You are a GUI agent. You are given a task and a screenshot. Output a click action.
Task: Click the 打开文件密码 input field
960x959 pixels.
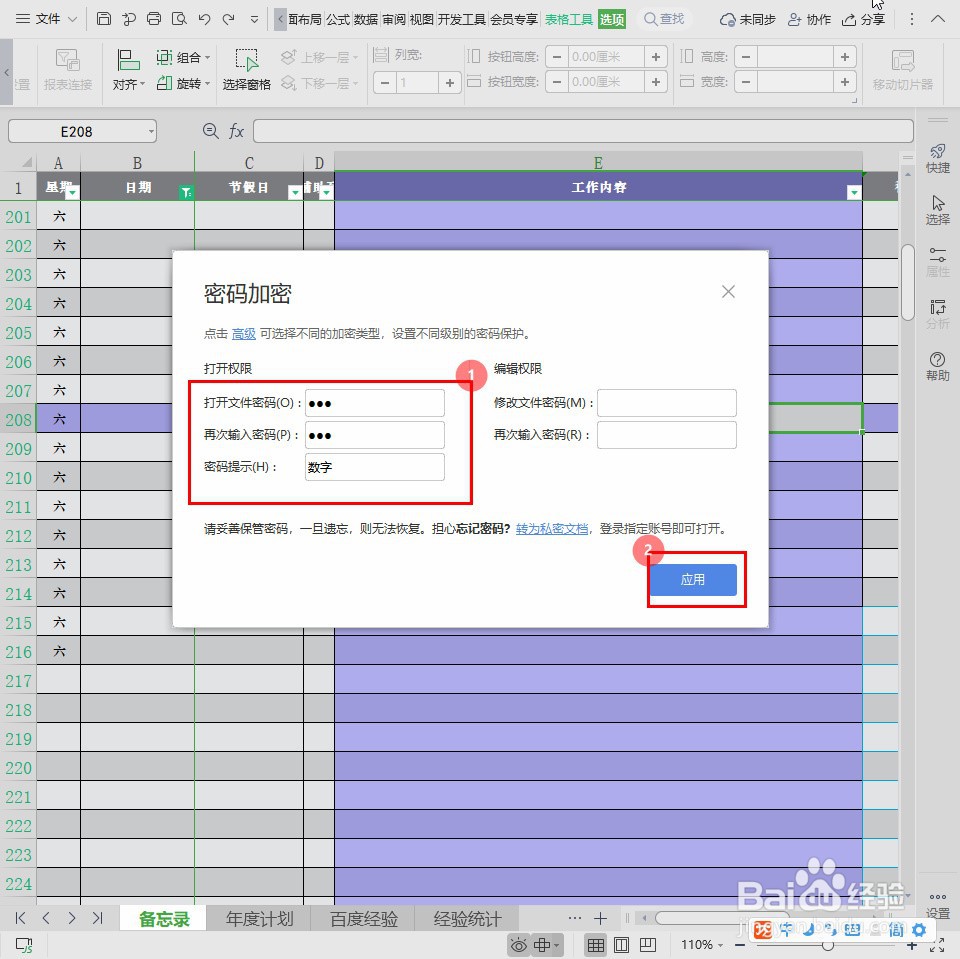375,403
